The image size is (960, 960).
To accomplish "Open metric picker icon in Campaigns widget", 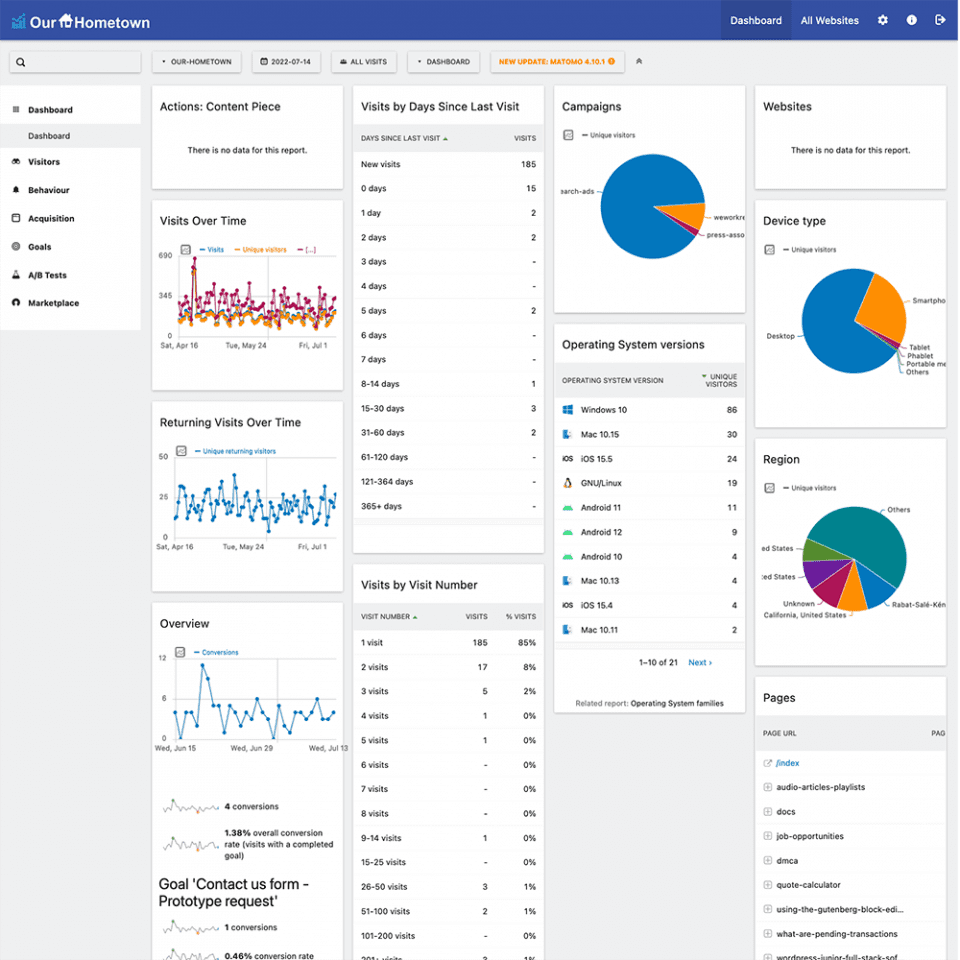I will pos(568,135).
